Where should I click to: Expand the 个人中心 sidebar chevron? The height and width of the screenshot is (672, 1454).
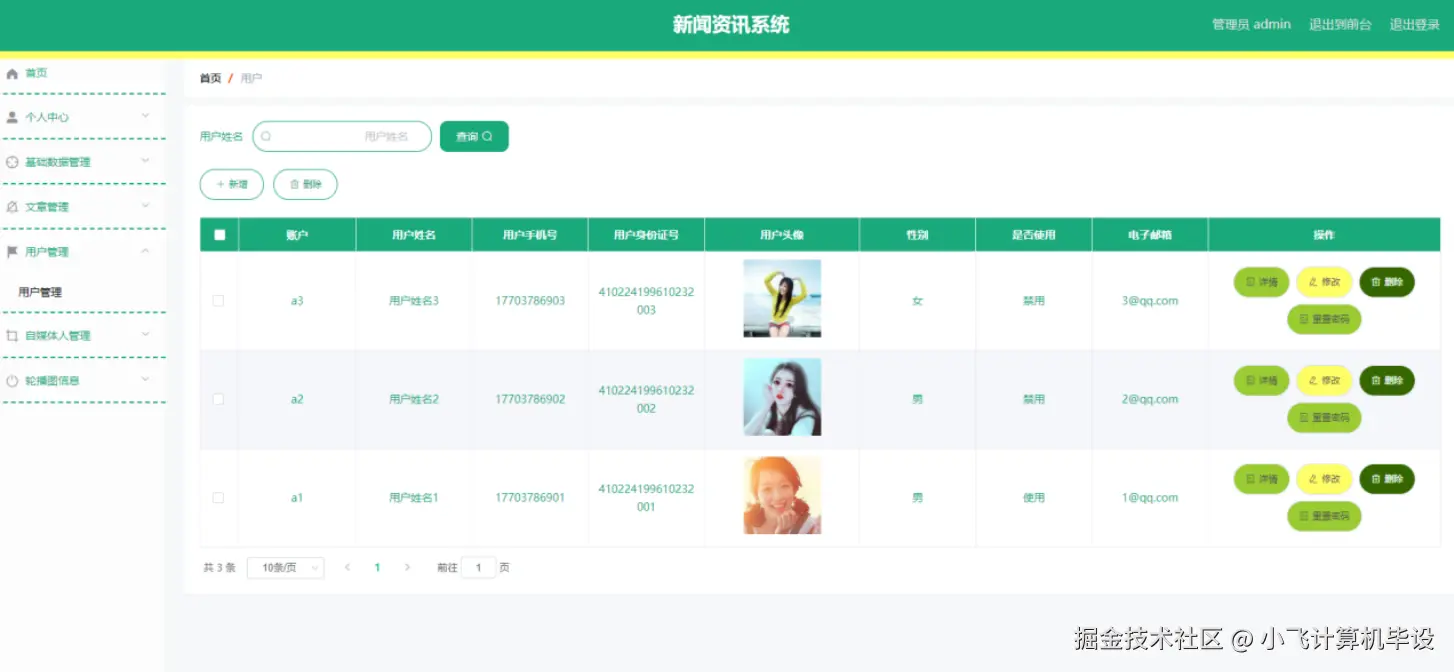(145, 116)
